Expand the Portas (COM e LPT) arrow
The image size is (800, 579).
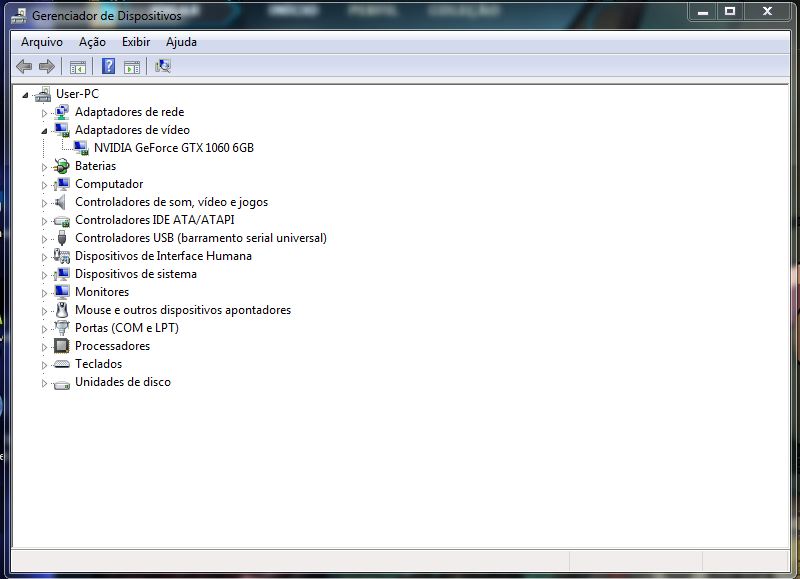point(44,329)
